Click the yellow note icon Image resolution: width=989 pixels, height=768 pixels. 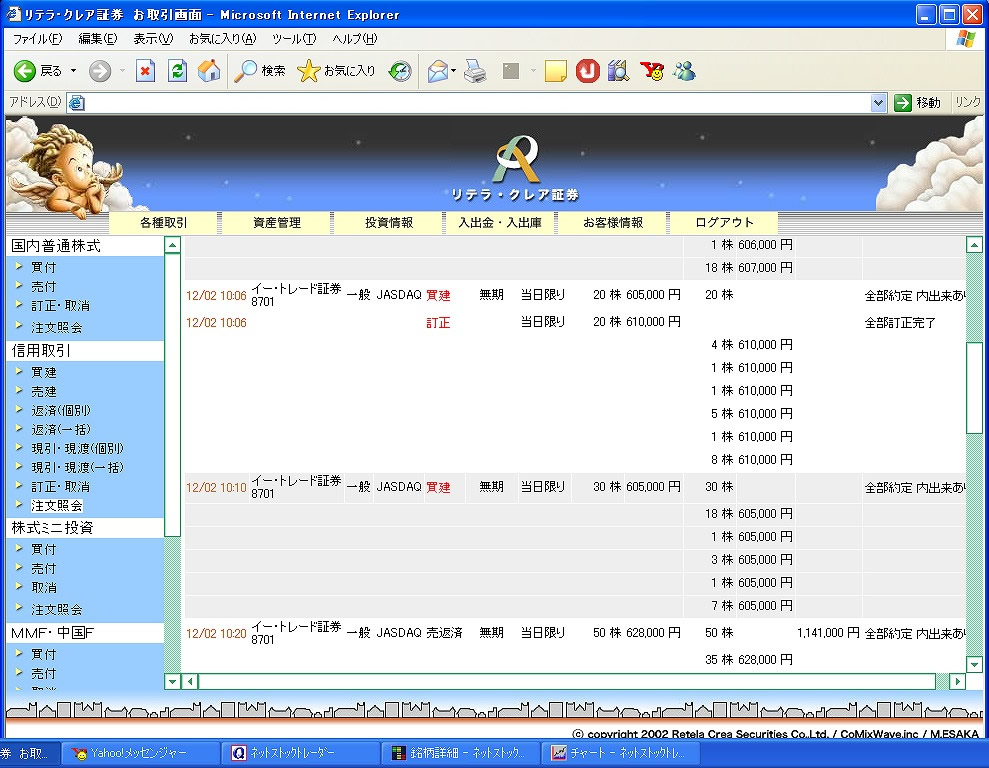[555, 71]
